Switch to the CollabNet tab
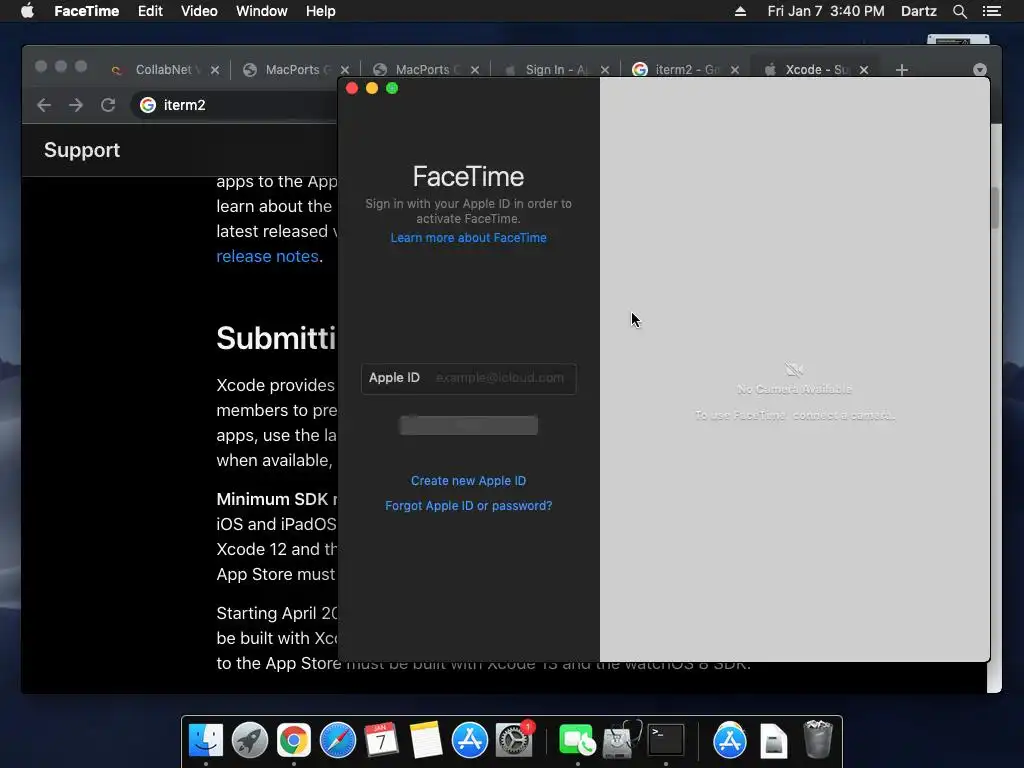The image size is (1024, 768). (x=163, y=70)
